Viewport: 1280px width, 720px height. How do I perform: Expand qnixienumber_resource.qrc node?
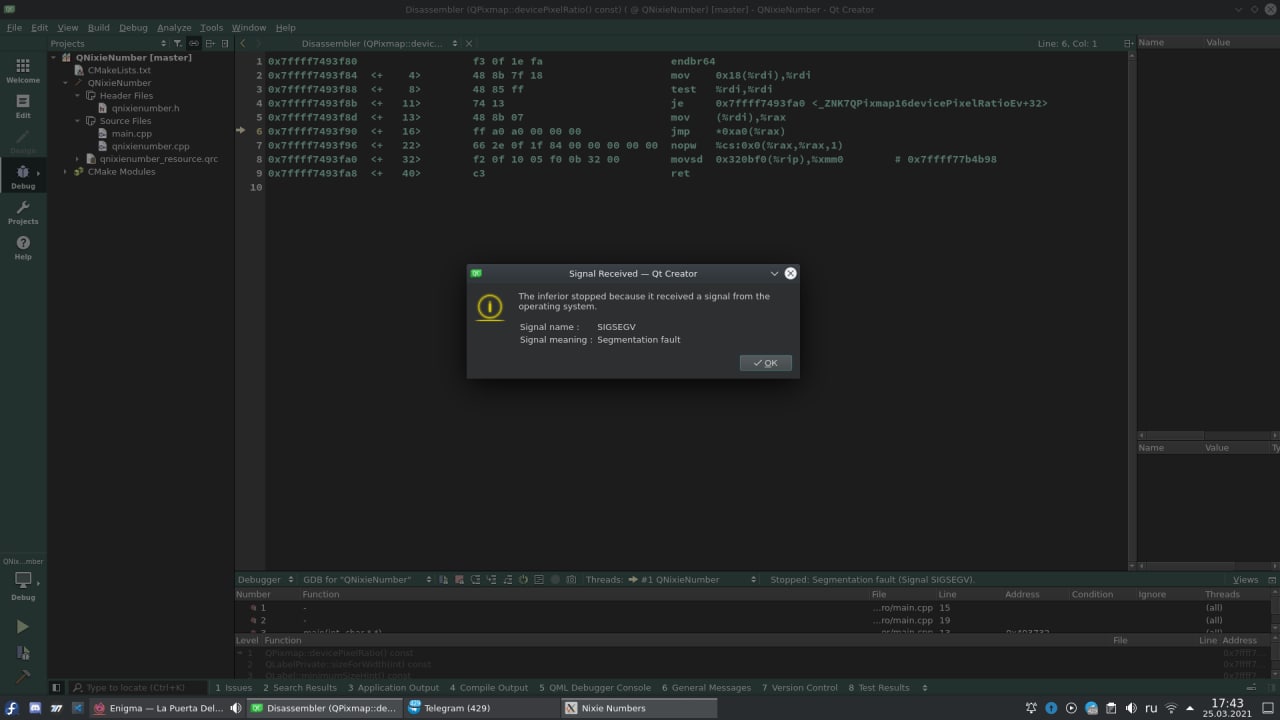click(78, 159)
